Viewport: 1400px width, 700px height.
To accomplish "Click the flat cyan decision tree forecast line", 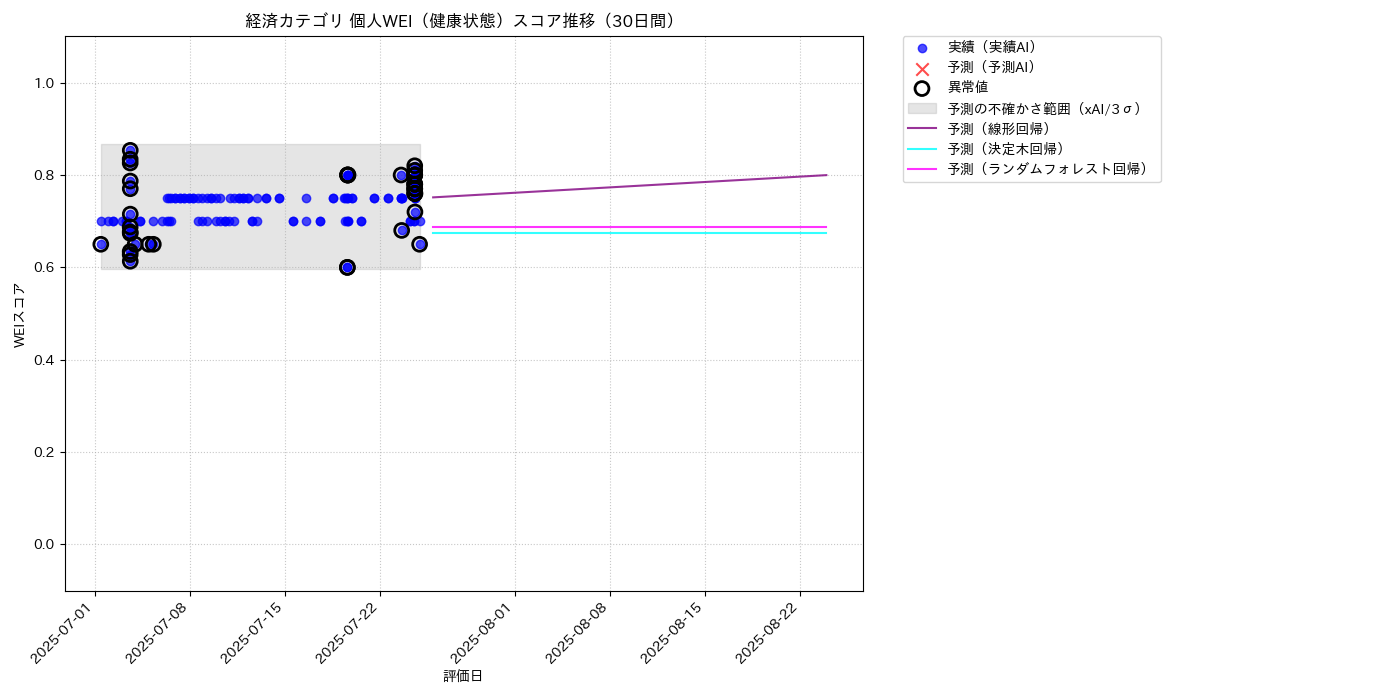I will tap(630, 233).
